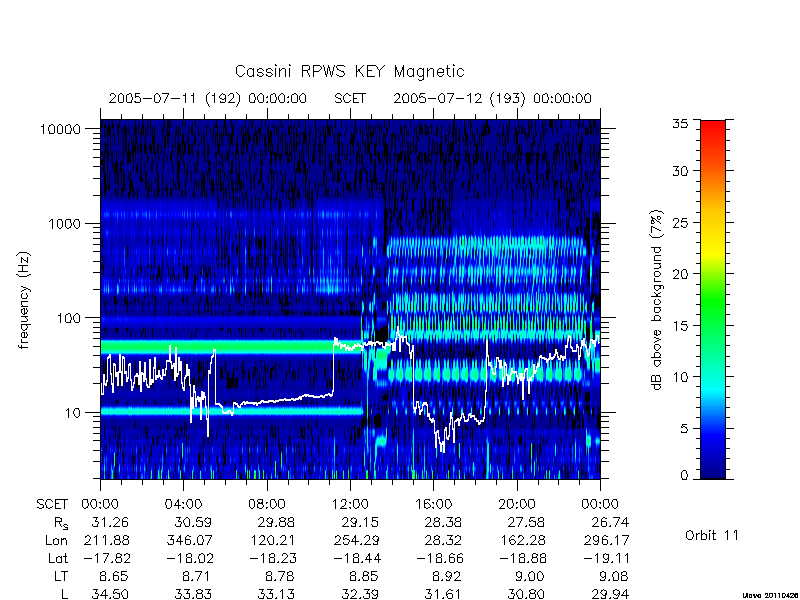800x600 pixels.
Task: Click the latitude value -19.11
Action: (x=606, y=559)
